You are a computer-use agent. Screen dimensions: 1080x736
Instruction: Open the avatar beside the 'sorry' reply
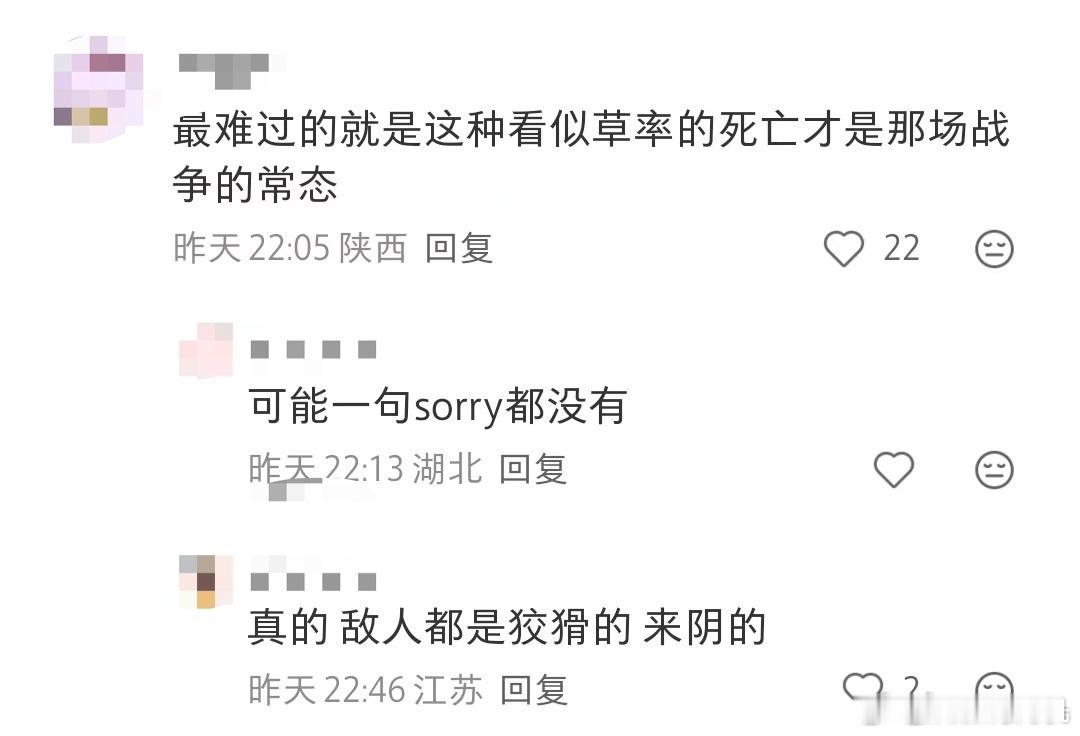pos(206,350)
